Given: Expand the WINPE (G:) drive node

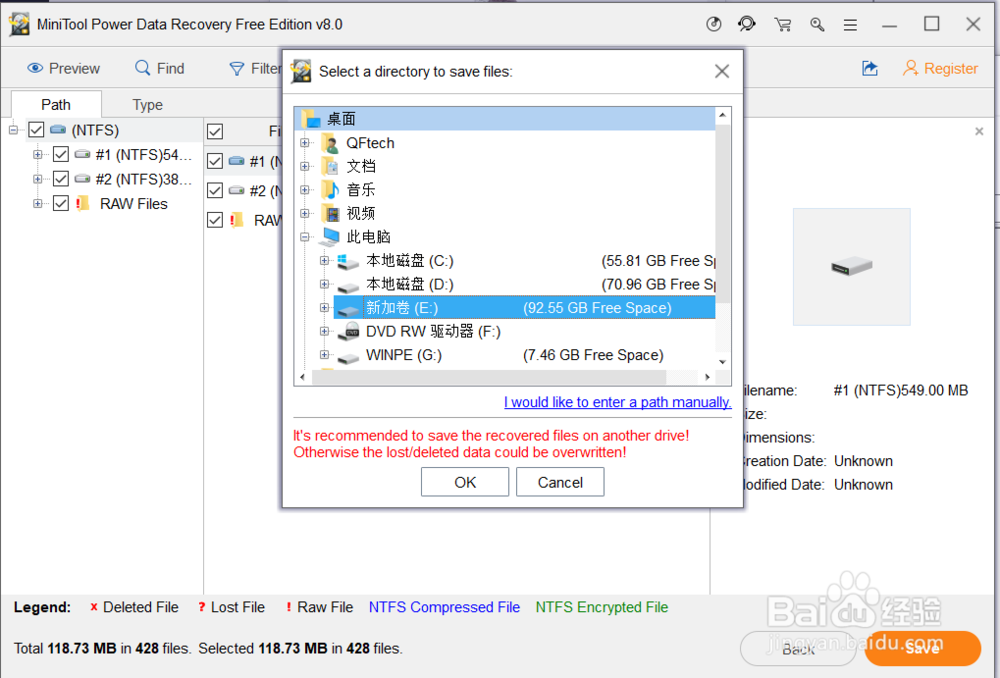Looking at the screenshot, I should (325, 355).
